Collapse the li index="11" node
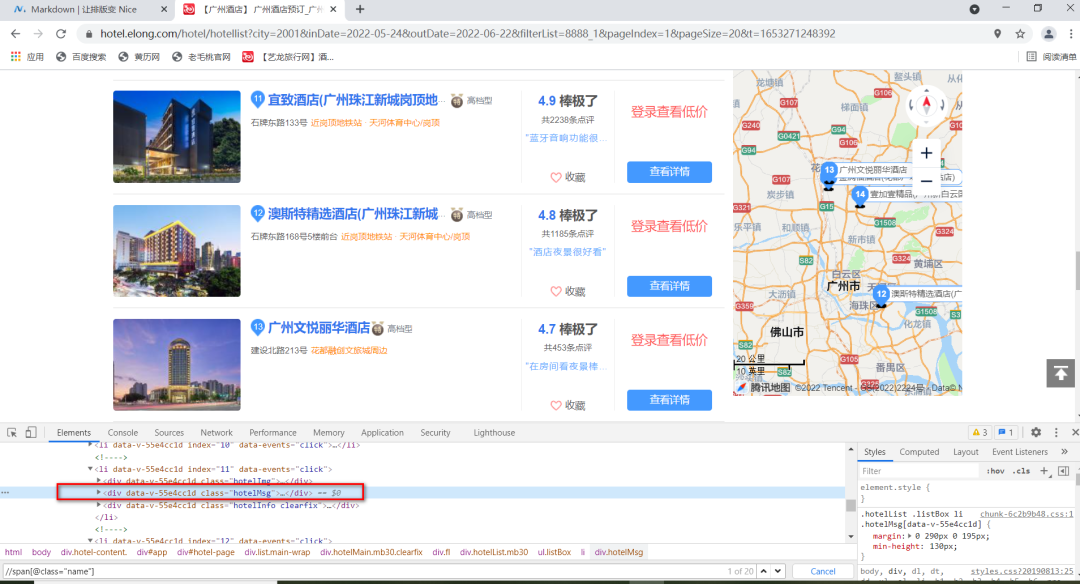This screenshot has width=1080, height=584. (90, 469)
